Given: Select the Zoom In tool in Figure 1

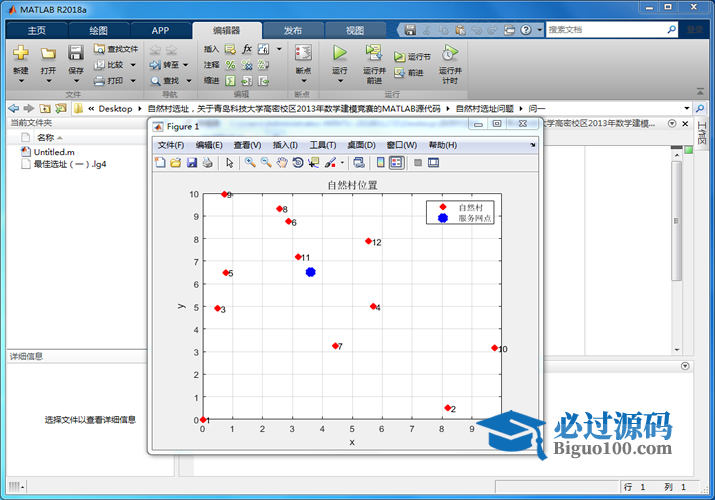Looking at the screenshot, I should (250, 163).
